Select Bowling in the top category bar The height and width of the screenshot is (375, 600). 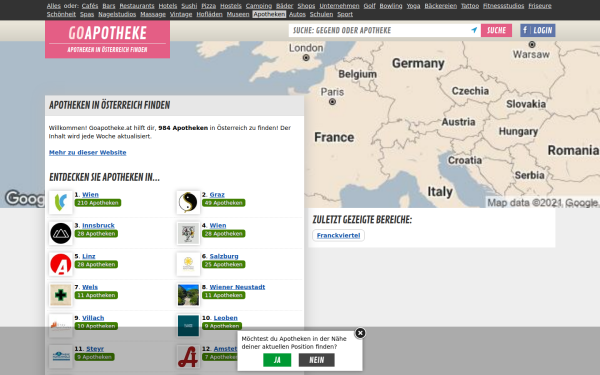[x=391, y=6]
